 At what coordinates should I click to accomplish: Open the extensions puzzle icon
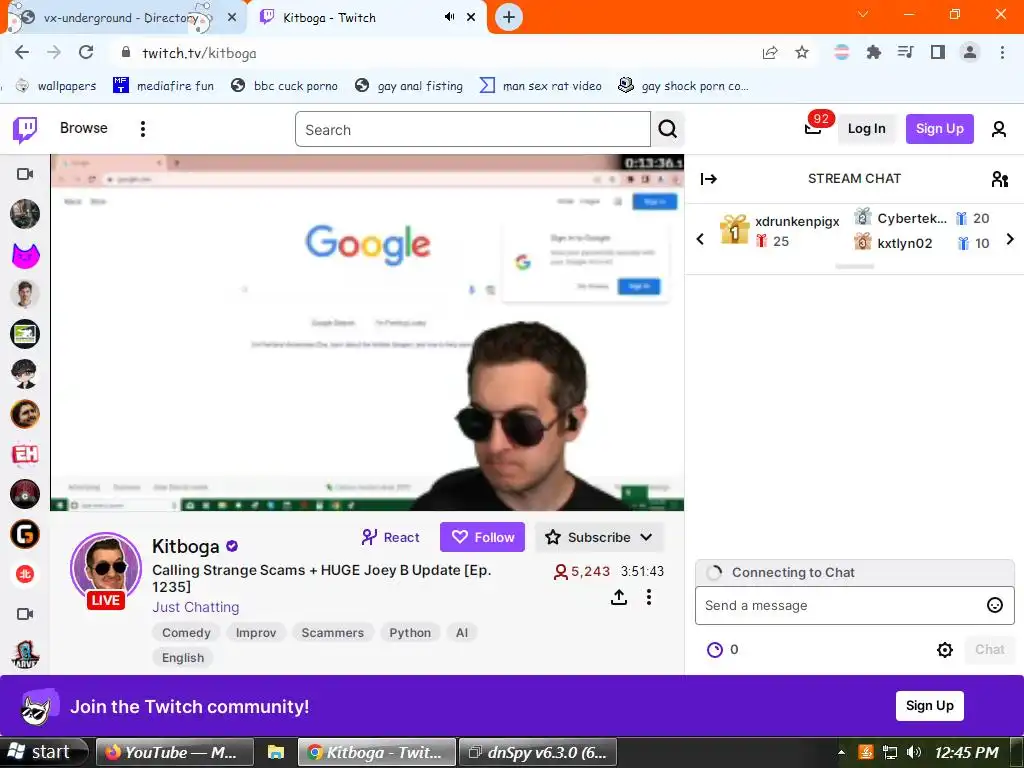coord(873,52)
